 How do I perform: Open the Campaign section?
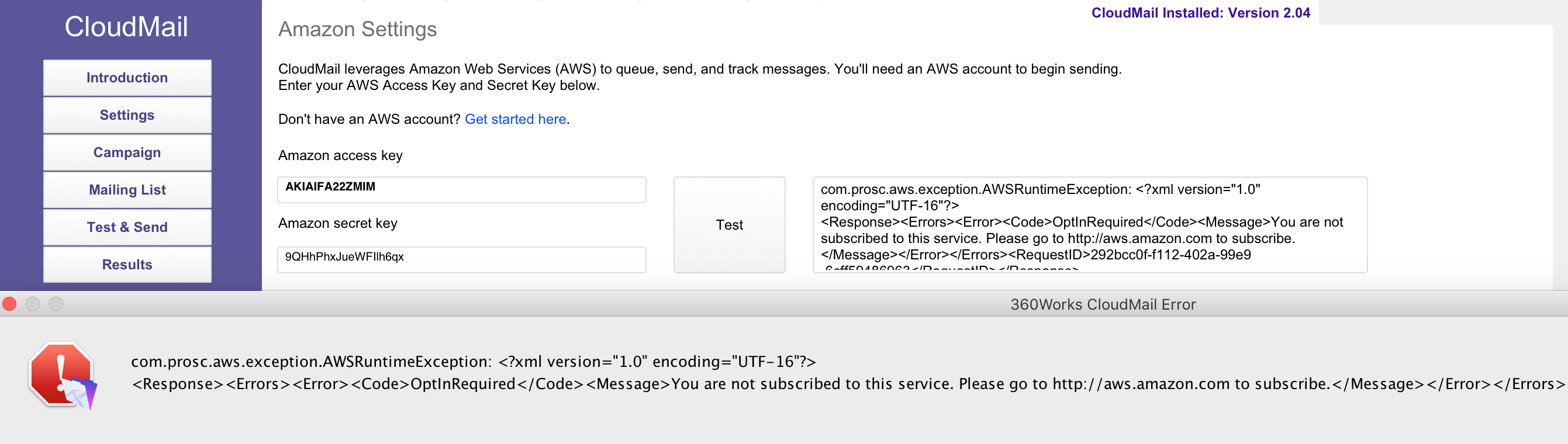[127, 152]
